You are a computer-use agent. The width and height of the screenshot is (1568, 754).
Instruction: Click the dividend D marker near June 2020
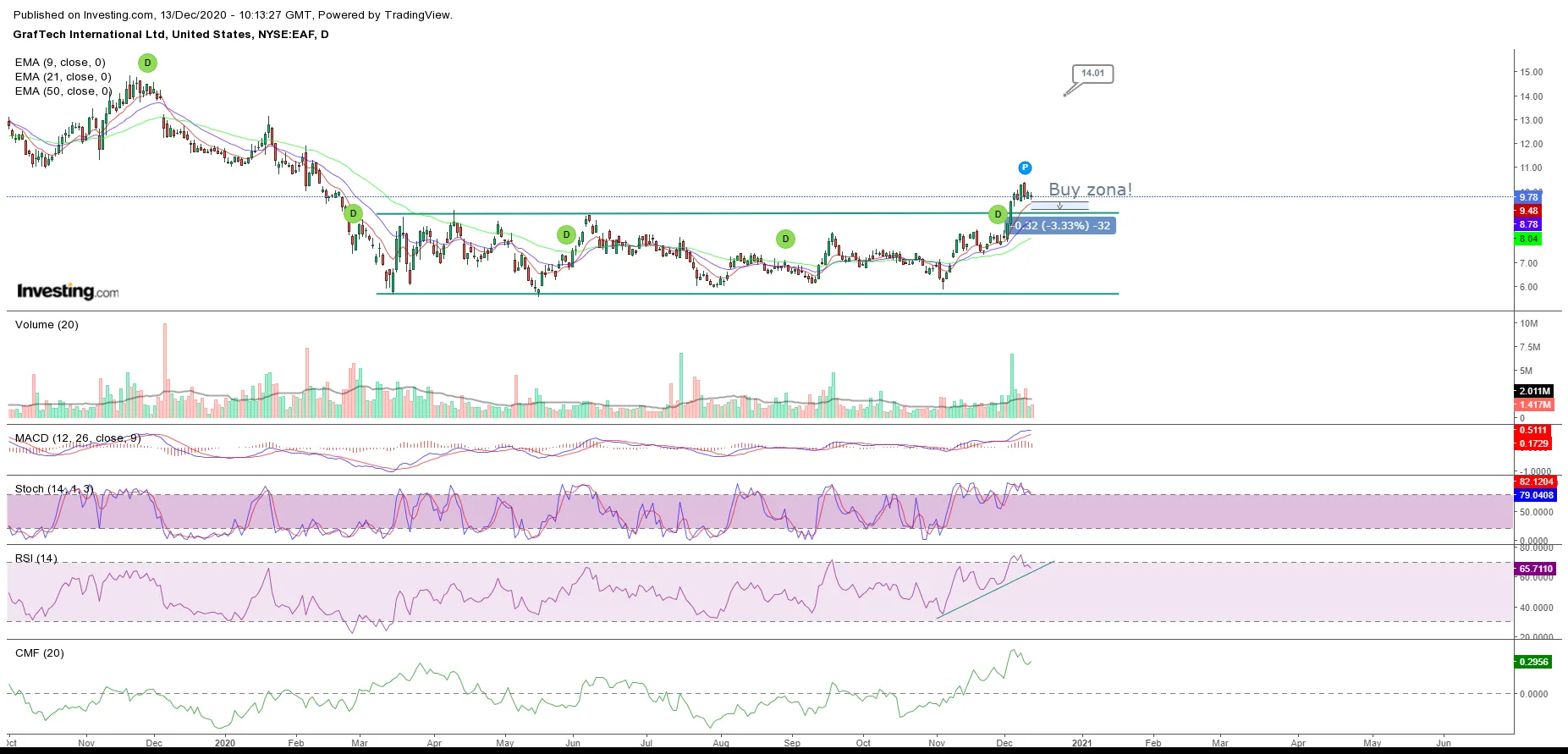coord(566,234)
